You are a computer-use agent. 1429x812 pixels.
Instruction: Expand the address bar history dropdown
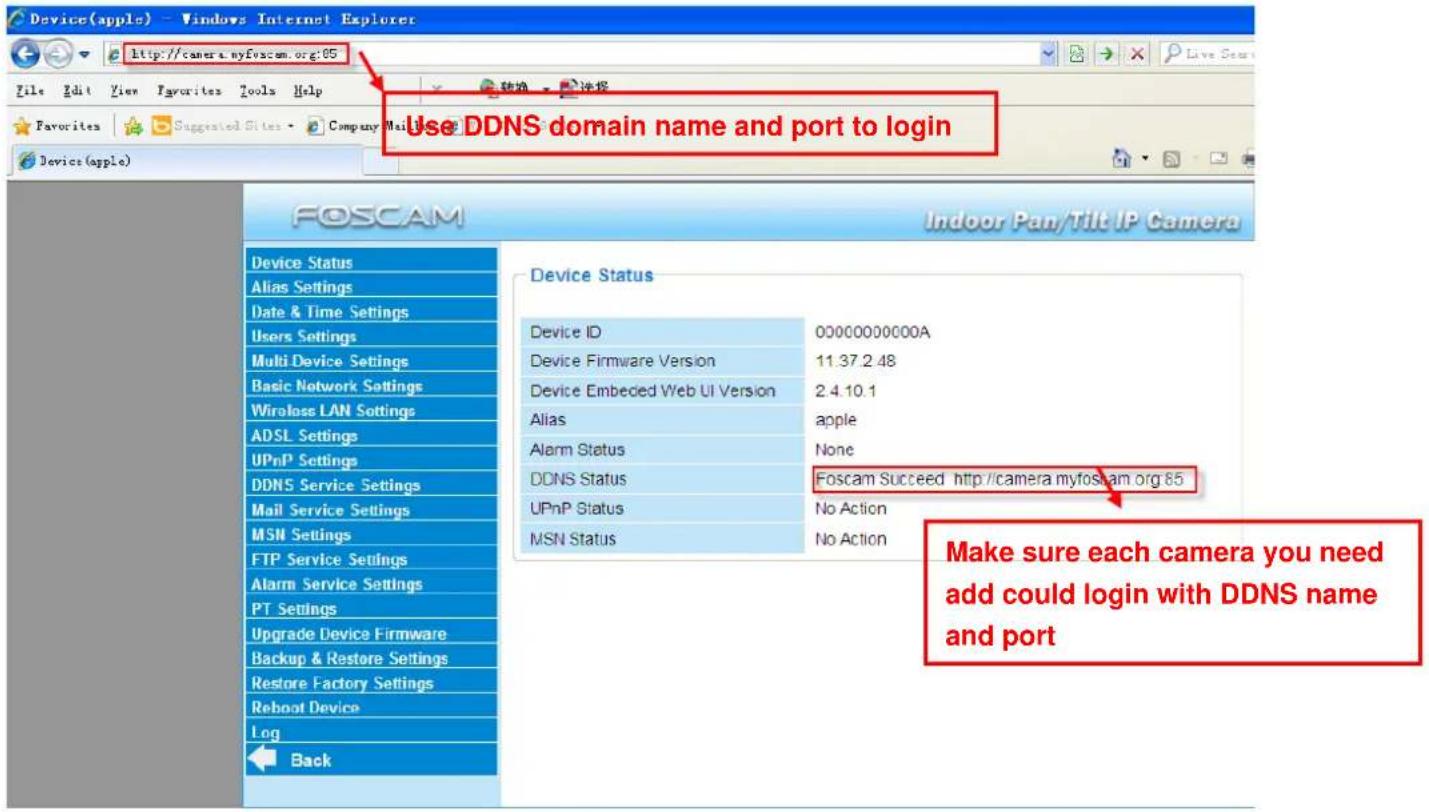[1048, 54]
